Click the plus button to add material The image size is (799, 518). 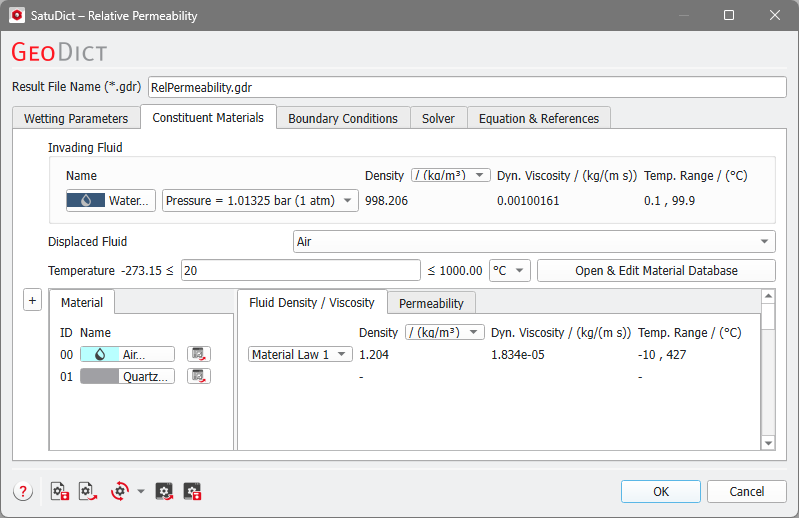pyautogui.click(x=32, y=301)
